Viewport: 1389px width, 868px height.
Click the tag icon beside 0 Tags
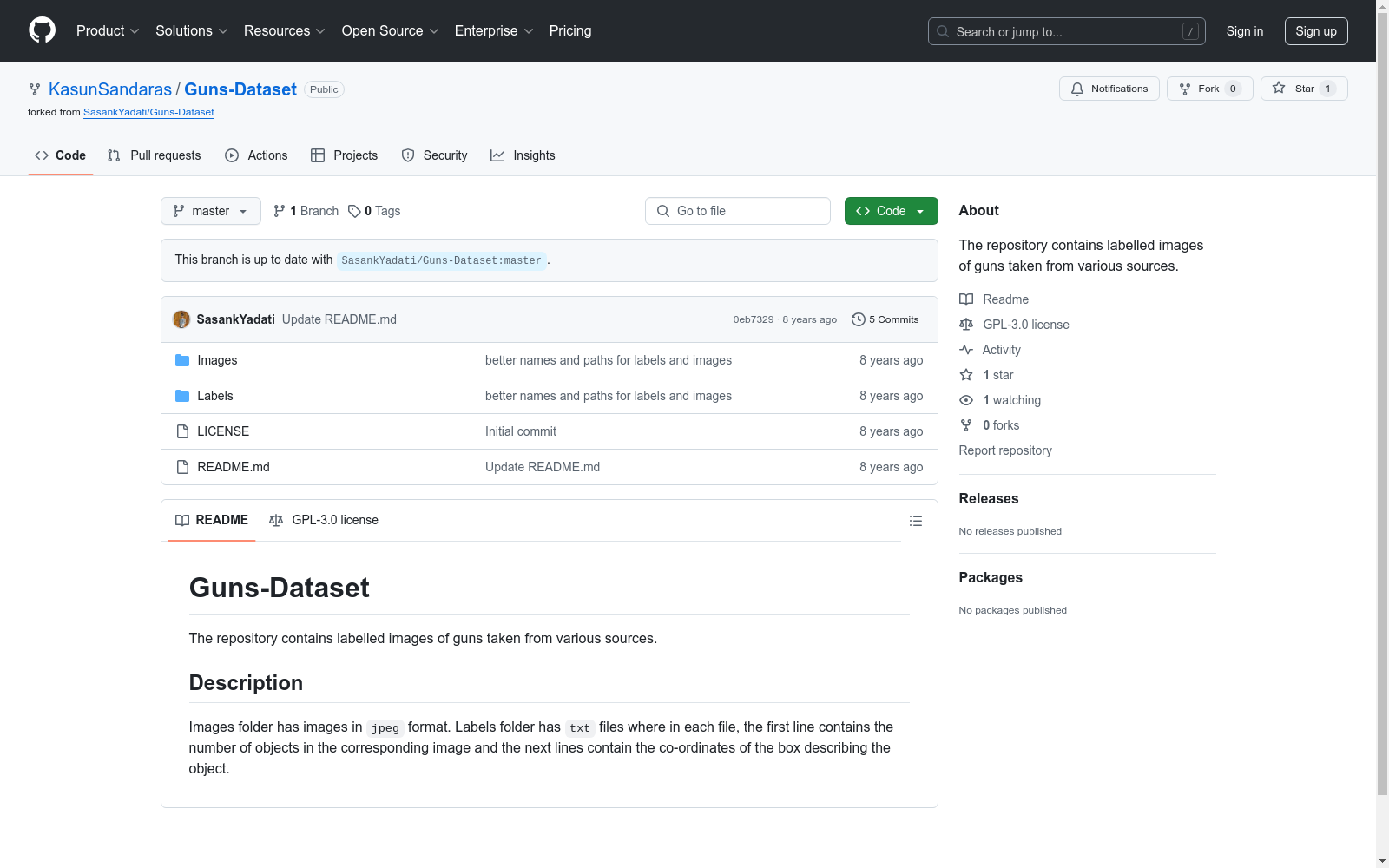click(354, 211)
